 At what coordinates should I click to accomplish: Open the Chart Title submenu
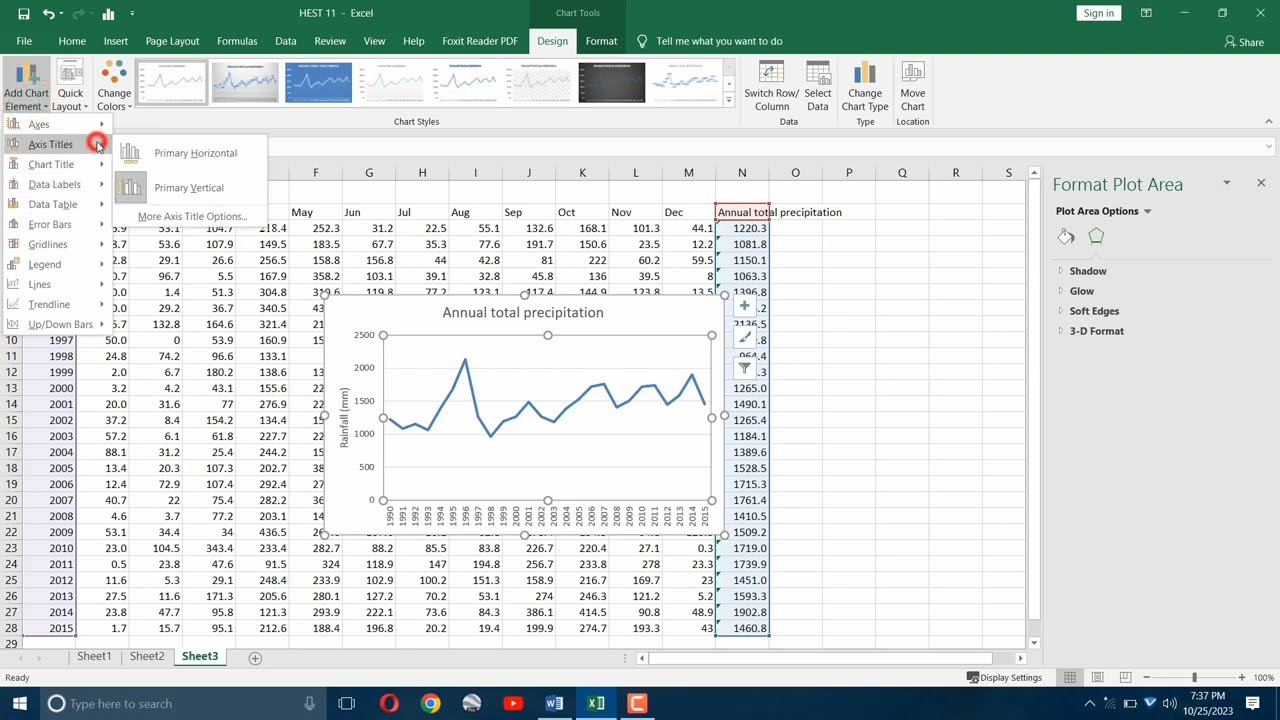(x=55, y=164)
